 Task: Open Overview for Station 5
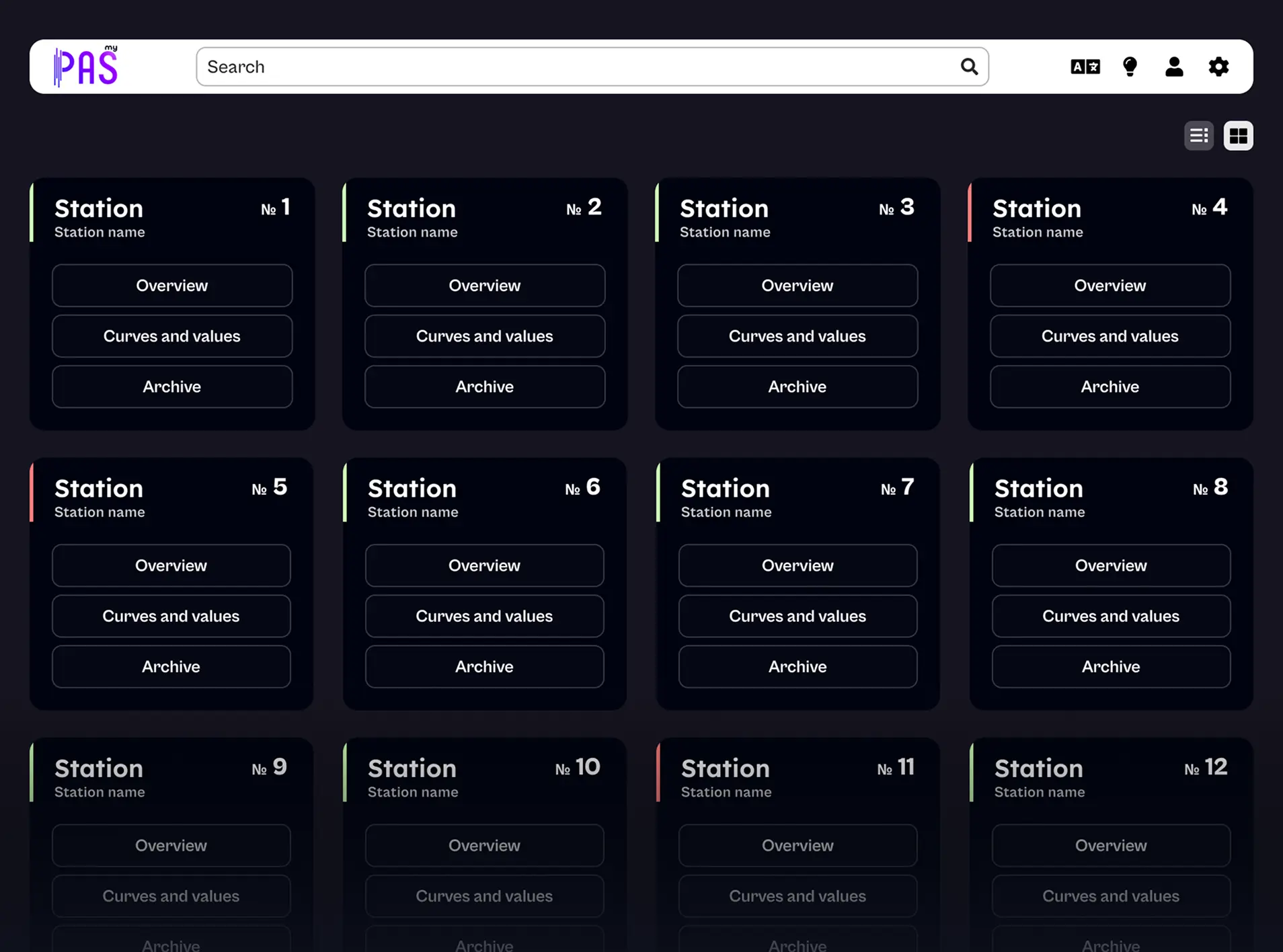(x=171, y=565)
